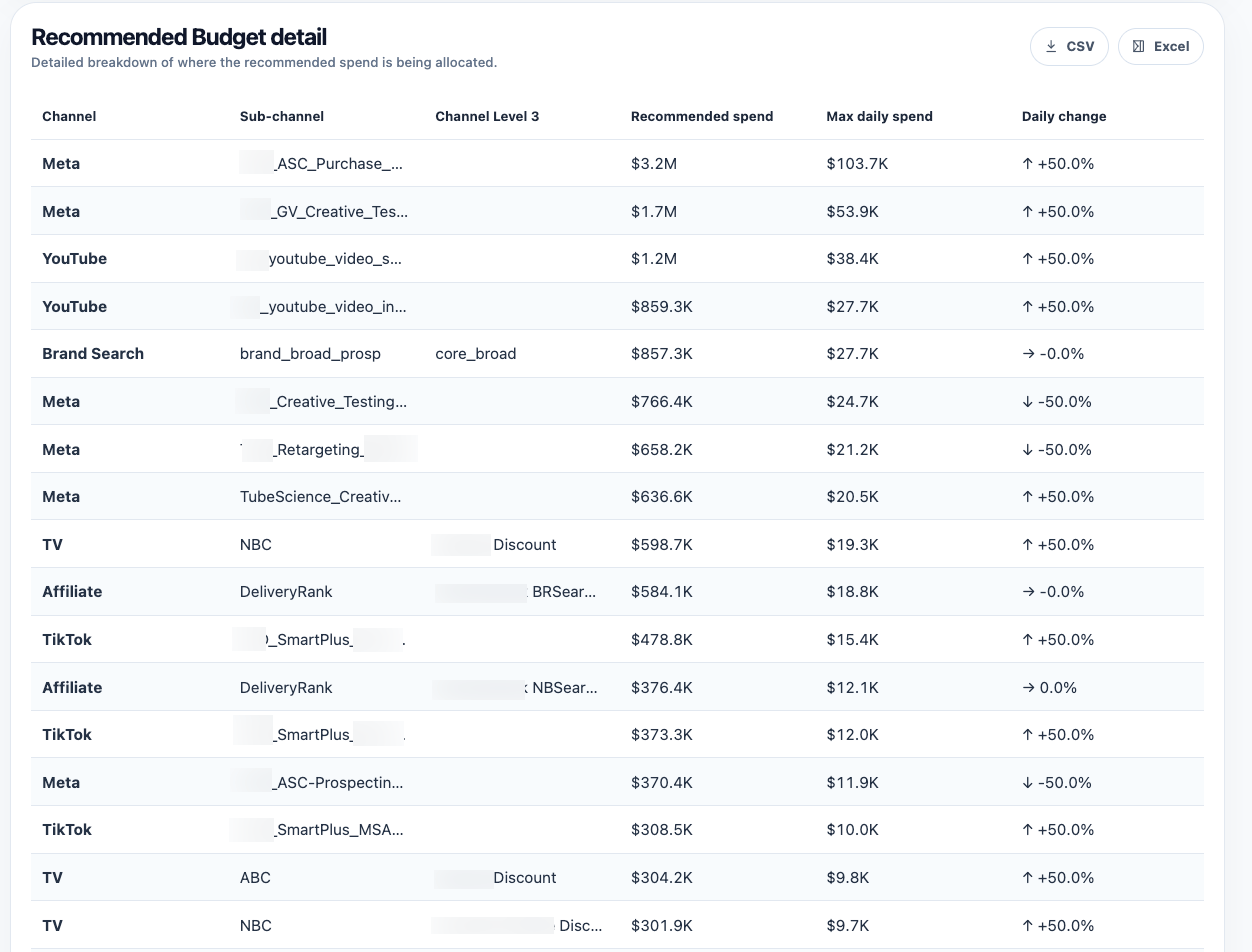This screenshot has width=1252, height=952.
Task: Select the Recommended Budget detail heading
Action: (x=179, y=37)
